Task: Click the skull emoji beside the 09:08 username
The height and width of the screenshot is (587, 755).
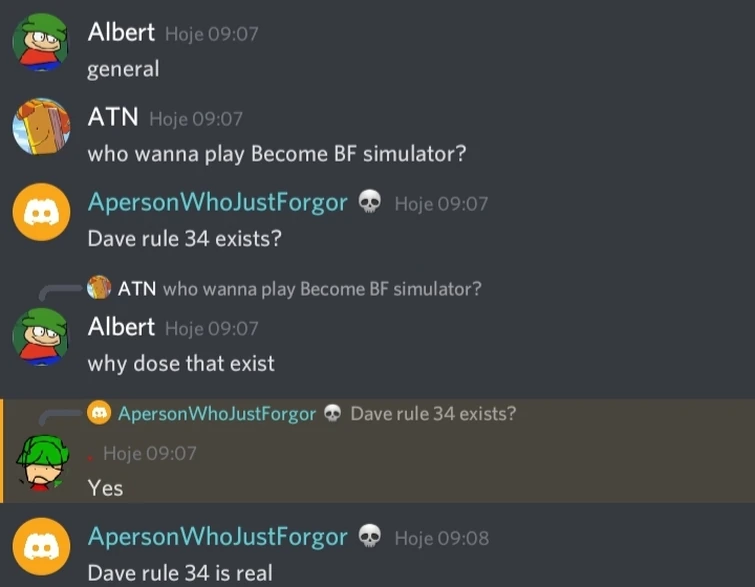Action: [x=370, y=536]
